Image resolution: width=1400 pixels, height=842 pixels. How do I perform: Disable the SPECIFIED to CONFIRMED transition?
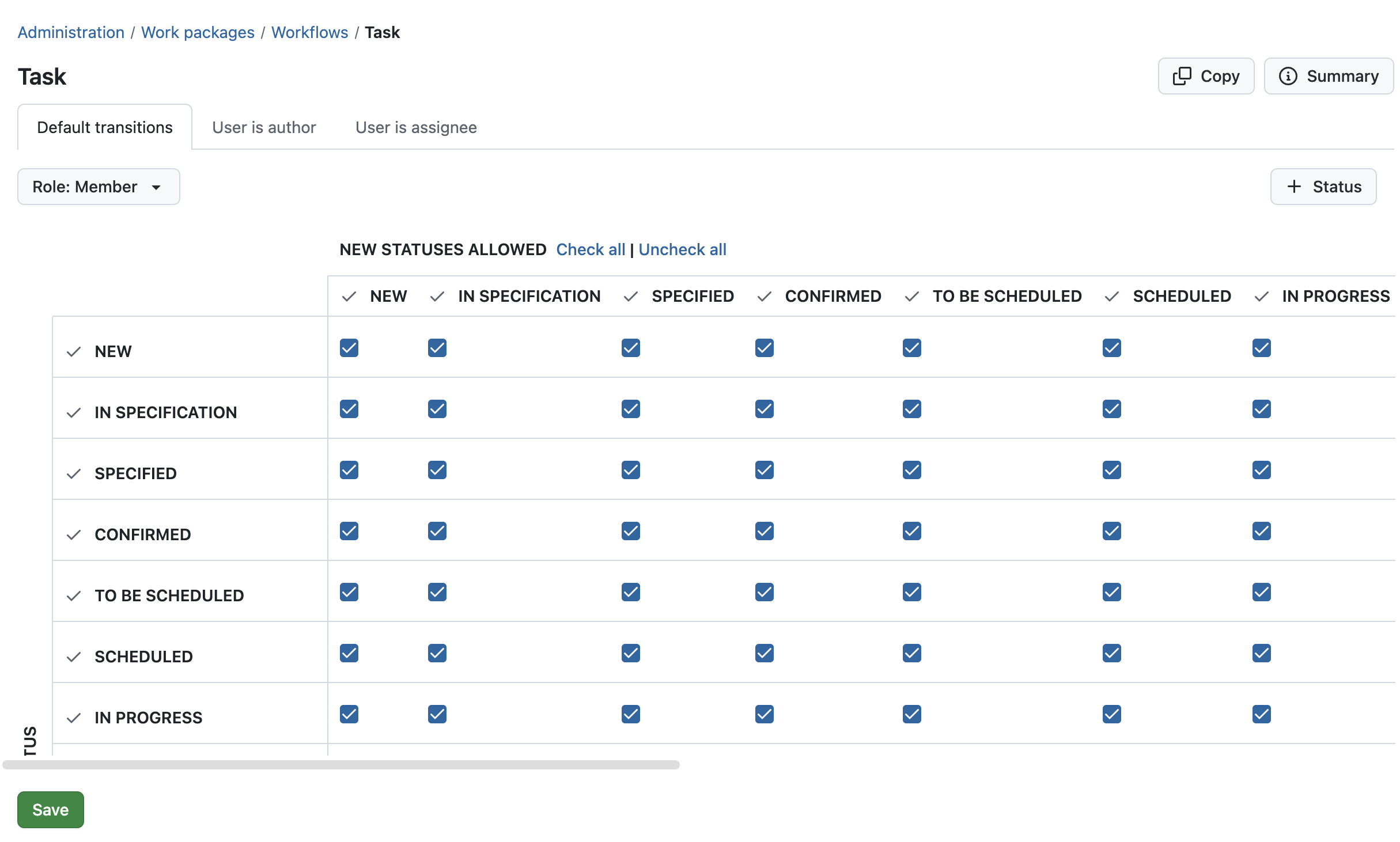pyautogui.click(x=764, y=470)
